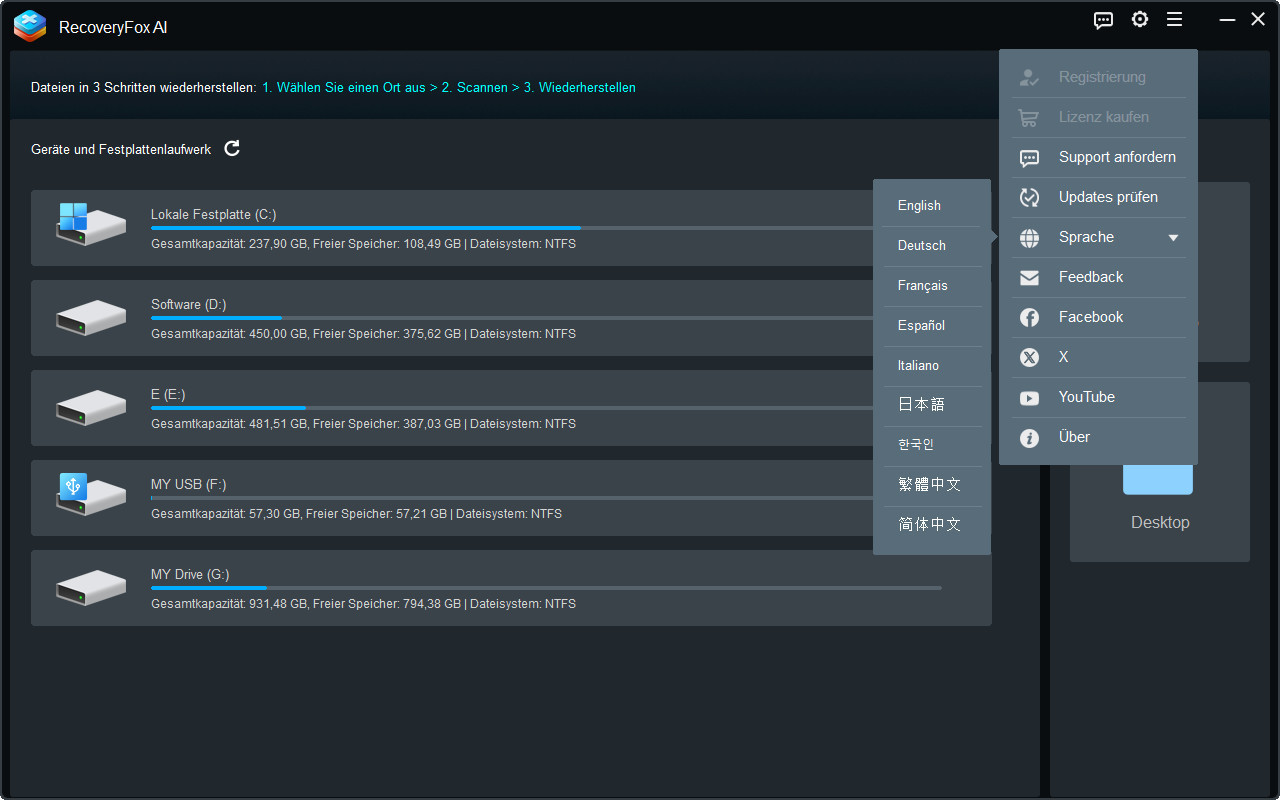Choose Feedback from the menu

[x=1098, y=277]
